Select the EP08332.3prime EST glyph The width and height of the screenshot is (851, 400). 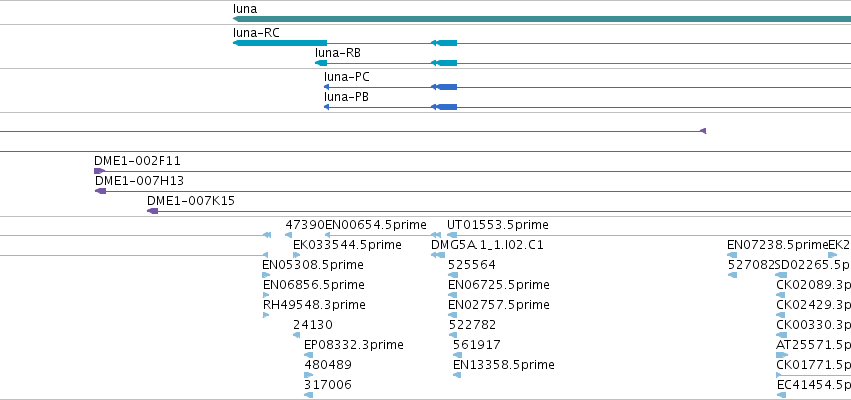coord(309,355)
